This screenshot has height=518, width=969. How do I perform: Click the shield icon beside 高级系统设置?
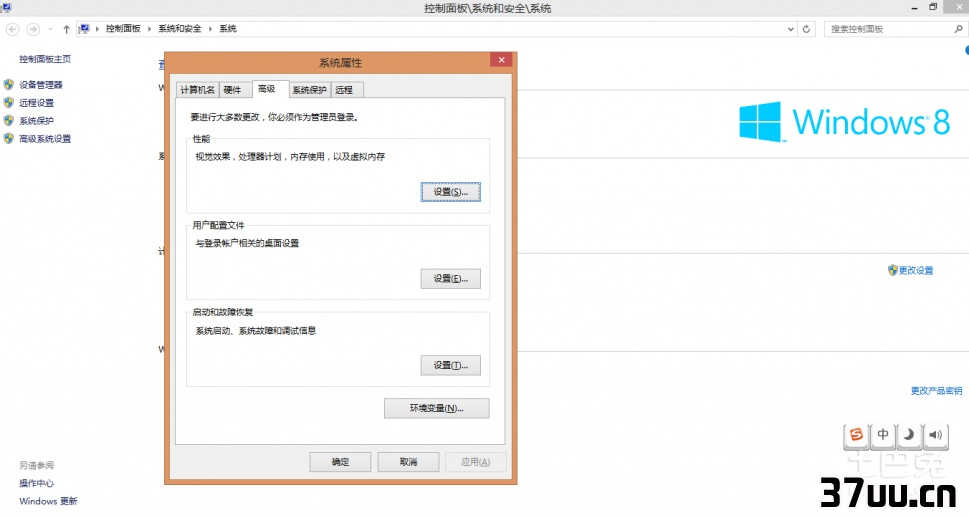9,138
